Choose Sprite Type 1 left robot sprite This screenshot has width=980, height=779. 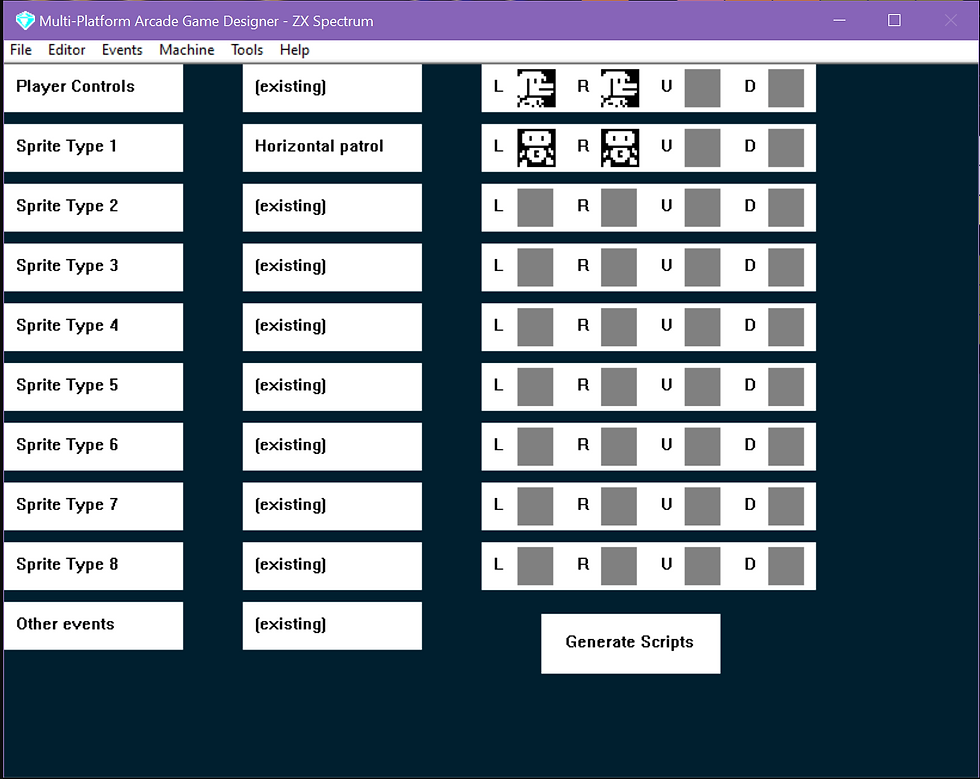[536, 148]
